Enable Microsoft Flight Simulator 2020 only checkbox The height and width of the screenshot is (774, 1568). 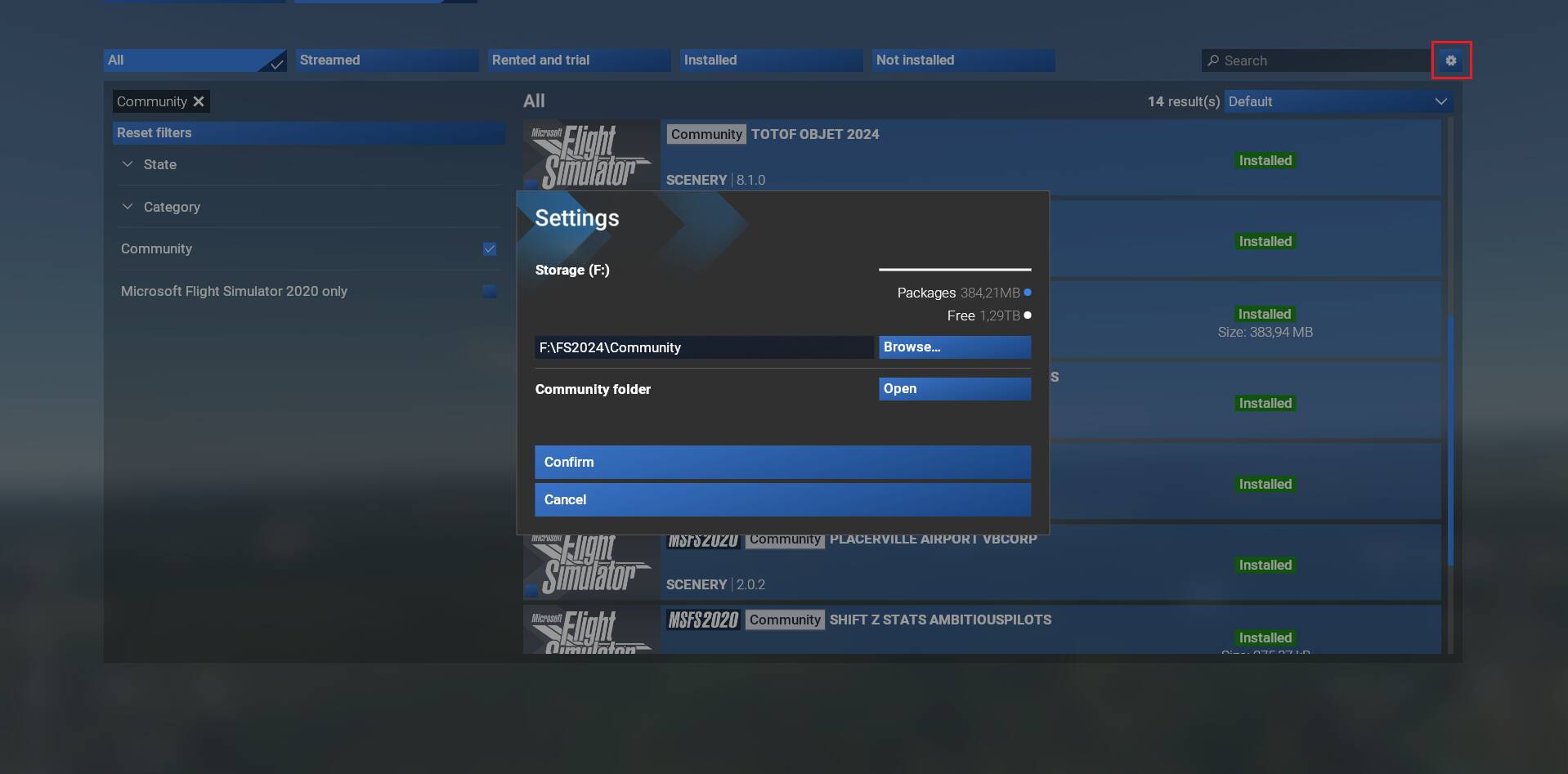click(x=490, y=292)
